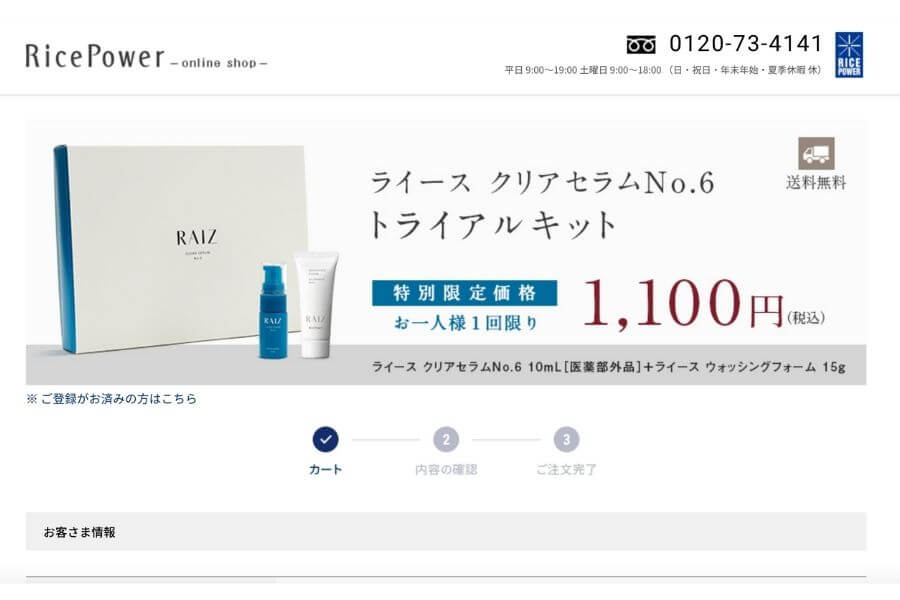Click the 特別限定価格 blue banner
This screenshot has width=900, height=600.
[x=464, y=293]
